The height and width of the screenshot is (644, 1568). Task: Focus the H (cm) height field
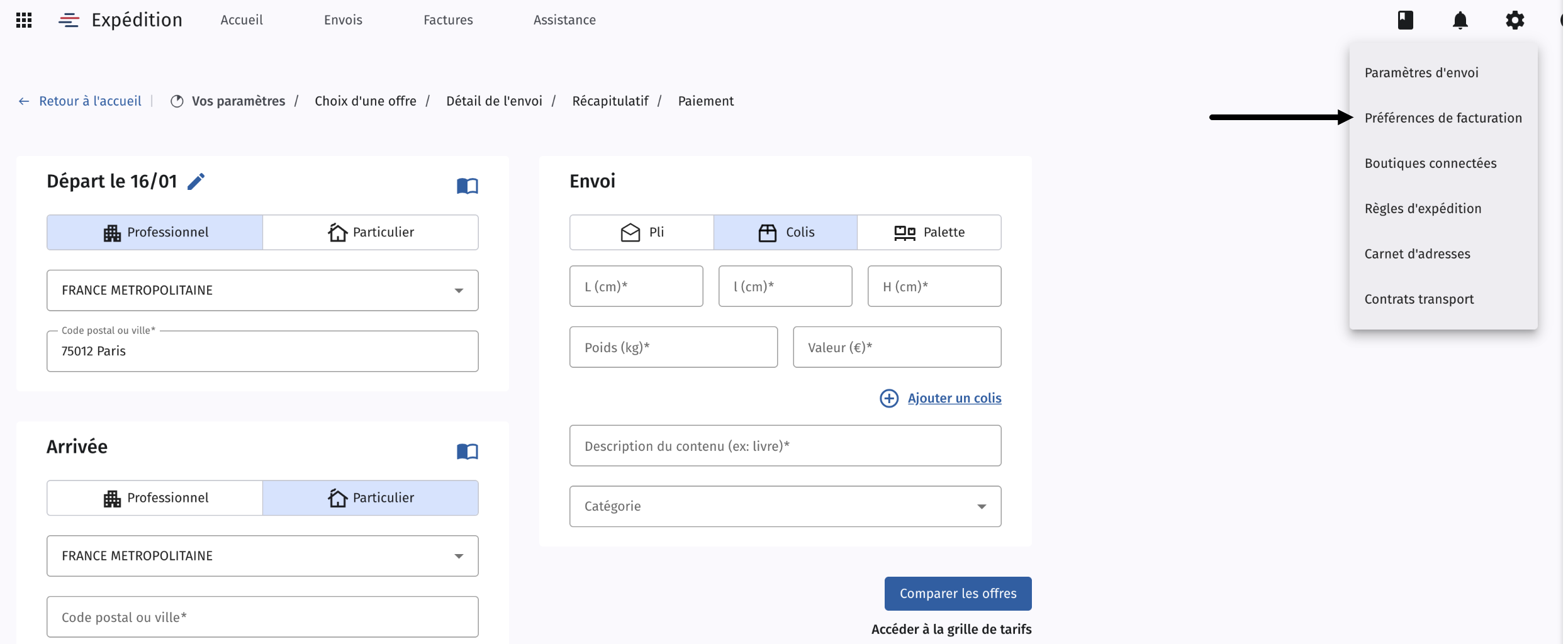point(934,286)
